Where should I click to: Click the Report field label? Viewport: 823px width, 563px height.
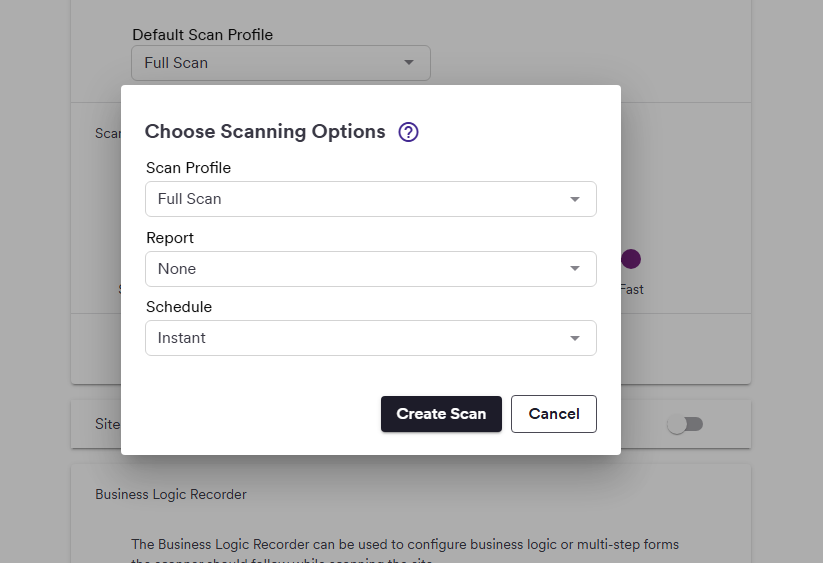(x=170, y=238)
